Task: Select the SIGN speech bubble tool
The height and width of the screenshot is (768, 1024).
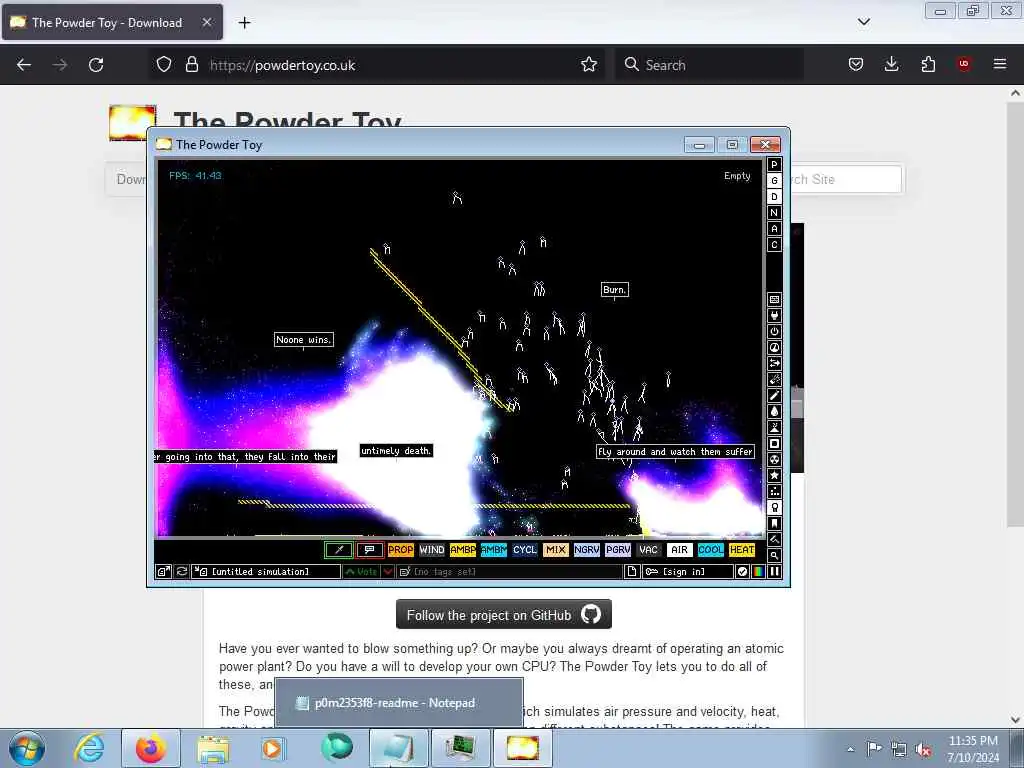Action: (x=370, y=550)
